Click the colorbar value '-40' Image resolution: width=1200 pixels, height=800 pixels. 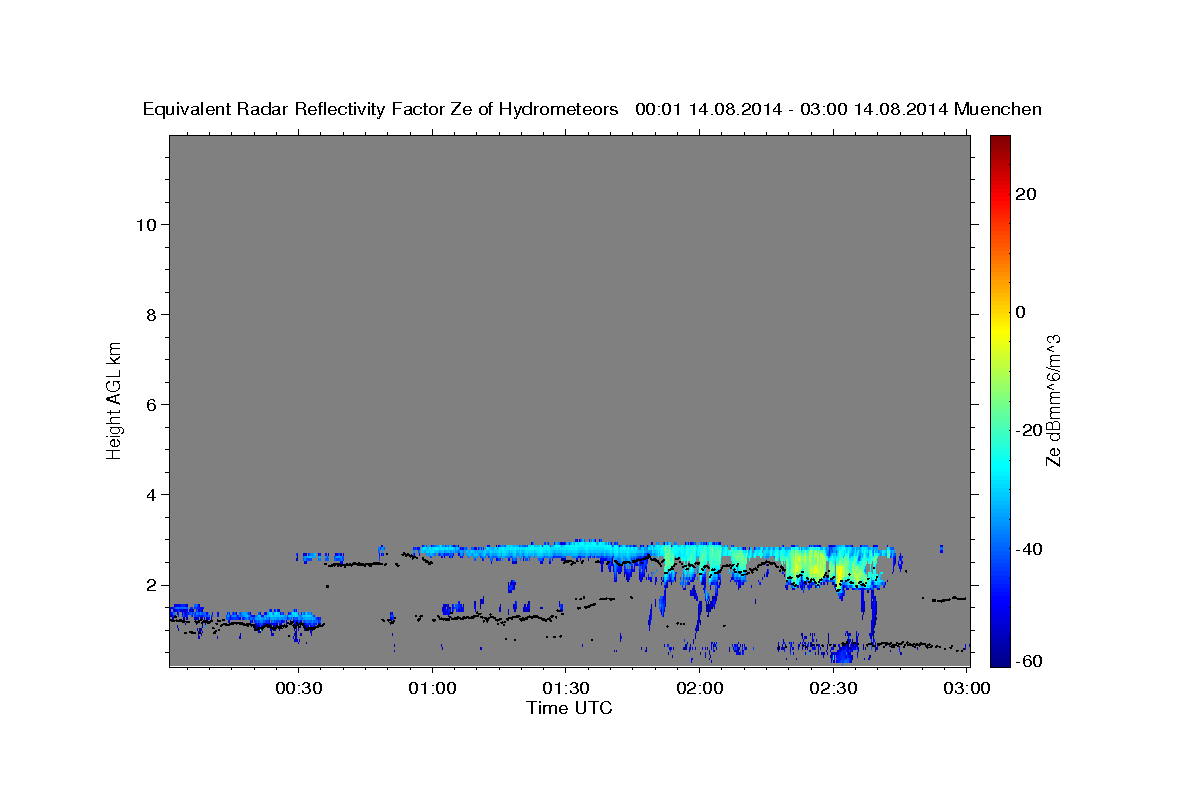(1029, 549)
